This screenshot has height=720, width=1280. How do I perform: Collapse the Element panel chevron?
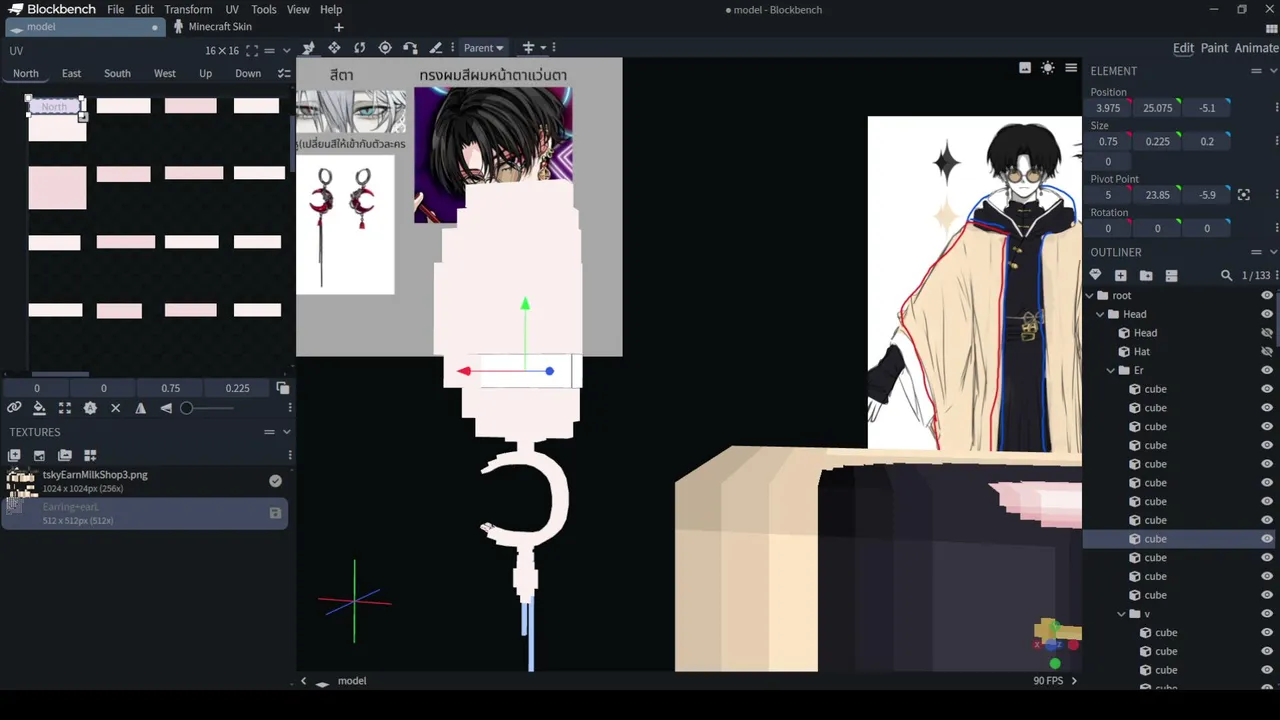pyautogui.click(x=1273, y=71)
